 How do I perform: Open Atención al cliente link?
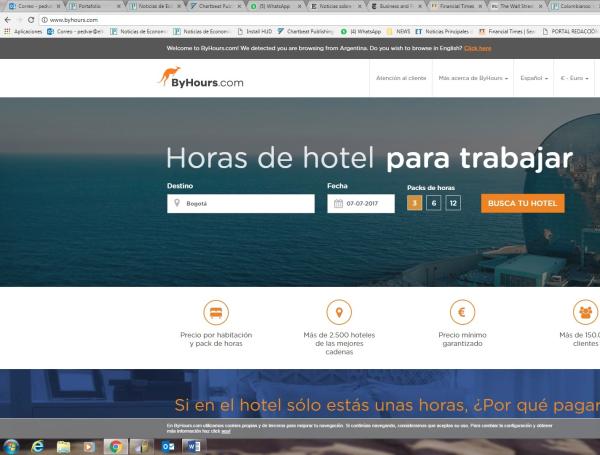(x=401, y=78)
